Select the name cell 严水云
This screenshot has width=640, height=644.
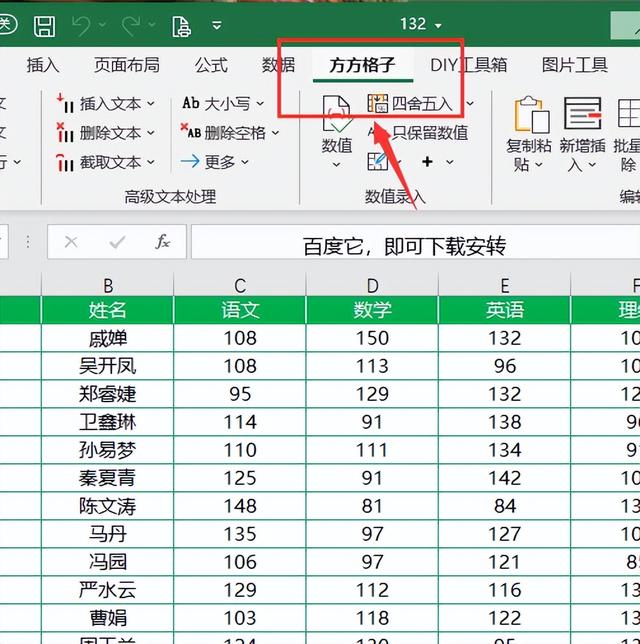(108, 590)
